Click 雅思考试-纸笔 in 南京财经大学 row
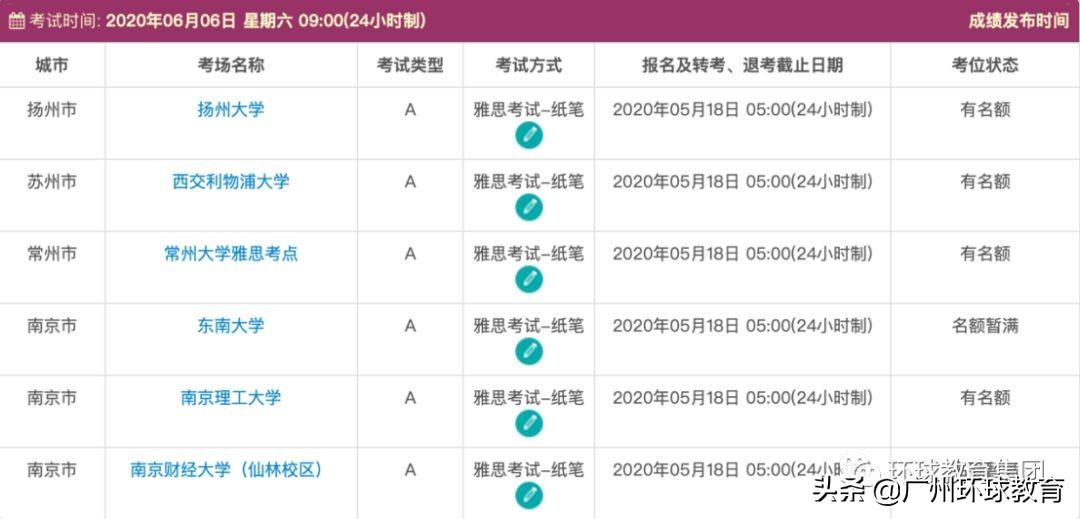 coord(529,470)
